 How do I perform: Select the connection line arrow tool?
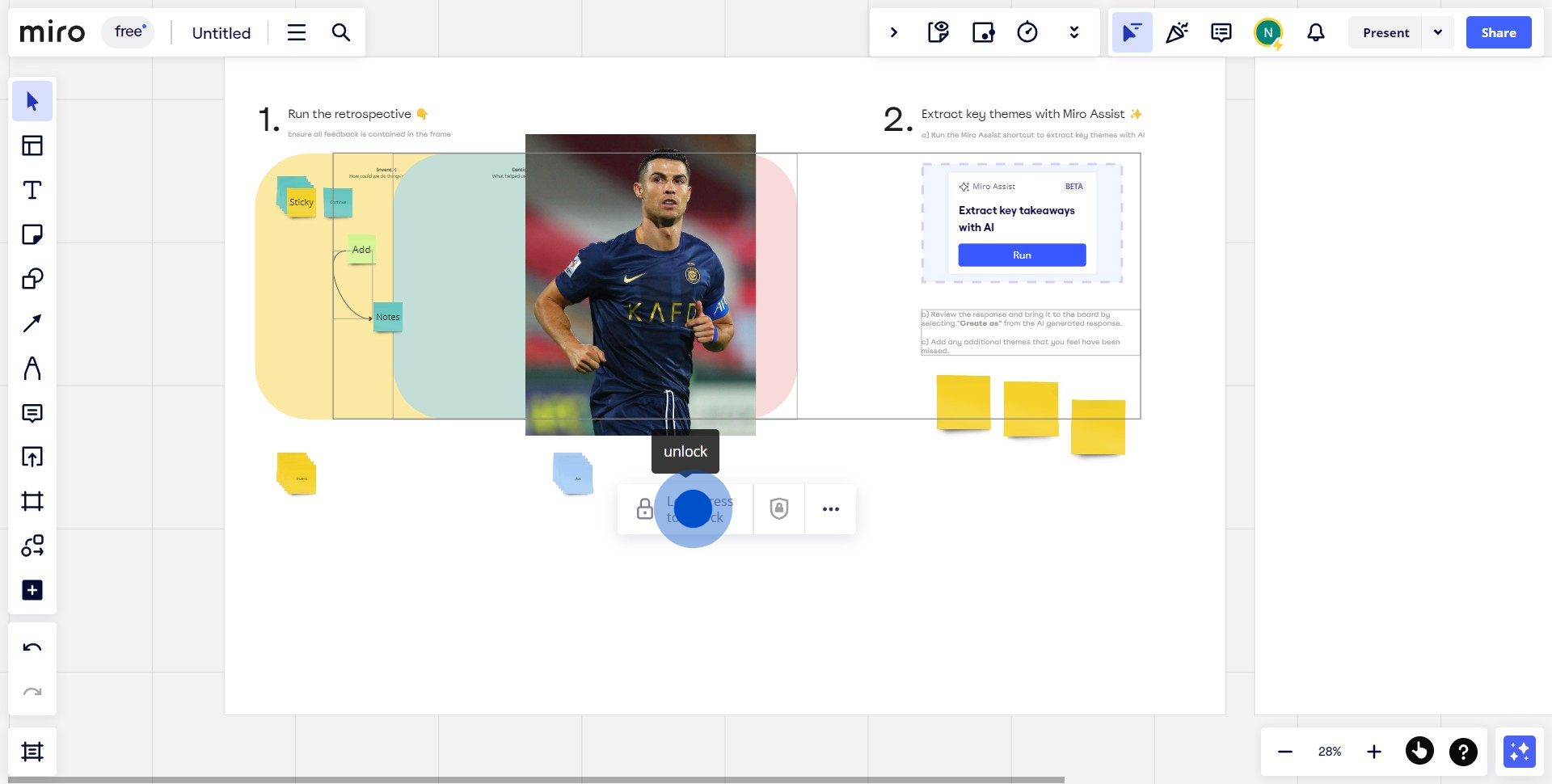pos(32,323)
